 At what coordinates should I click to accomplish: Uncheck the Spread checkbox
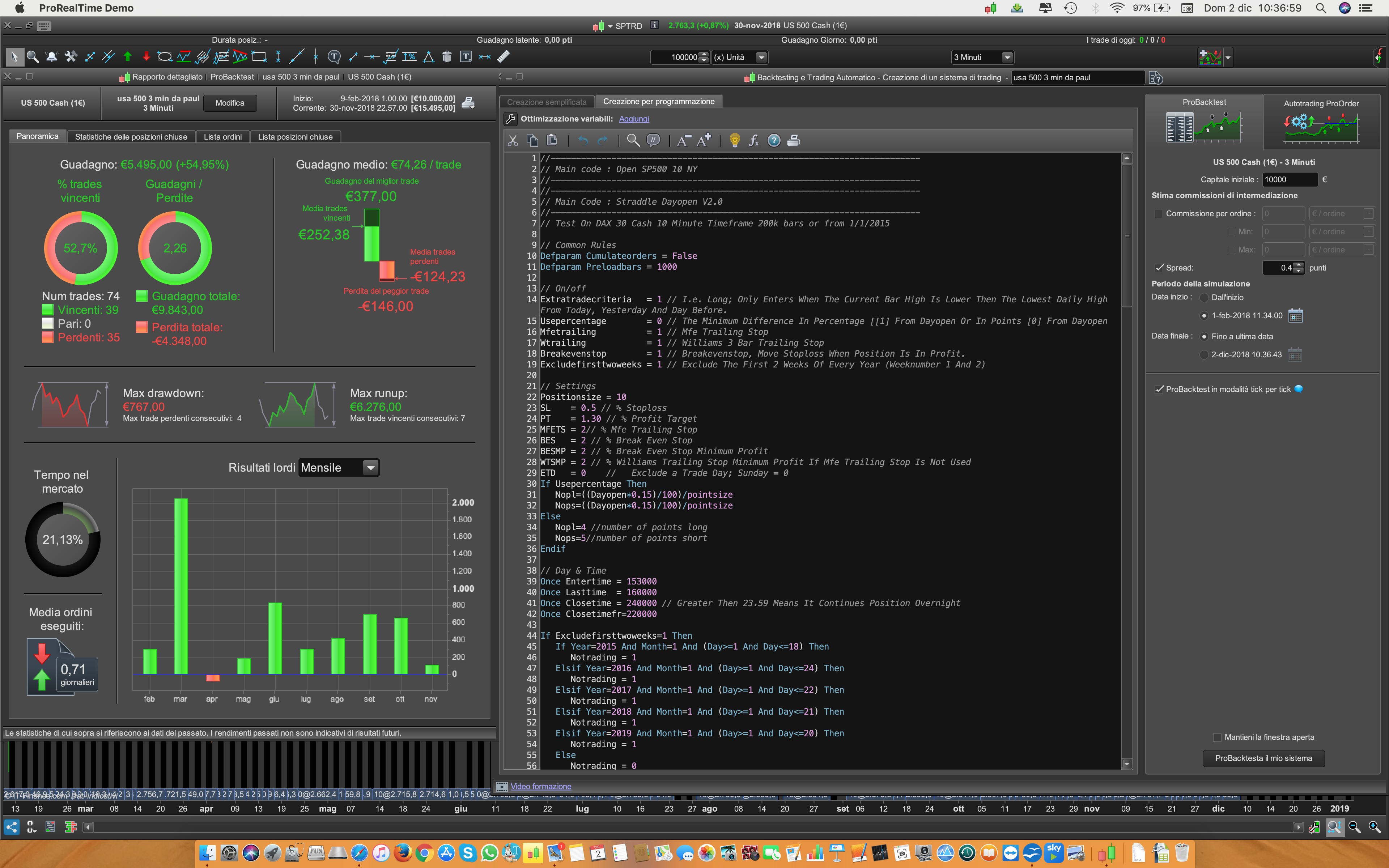pyautogui.click(x=1158, y=268)
